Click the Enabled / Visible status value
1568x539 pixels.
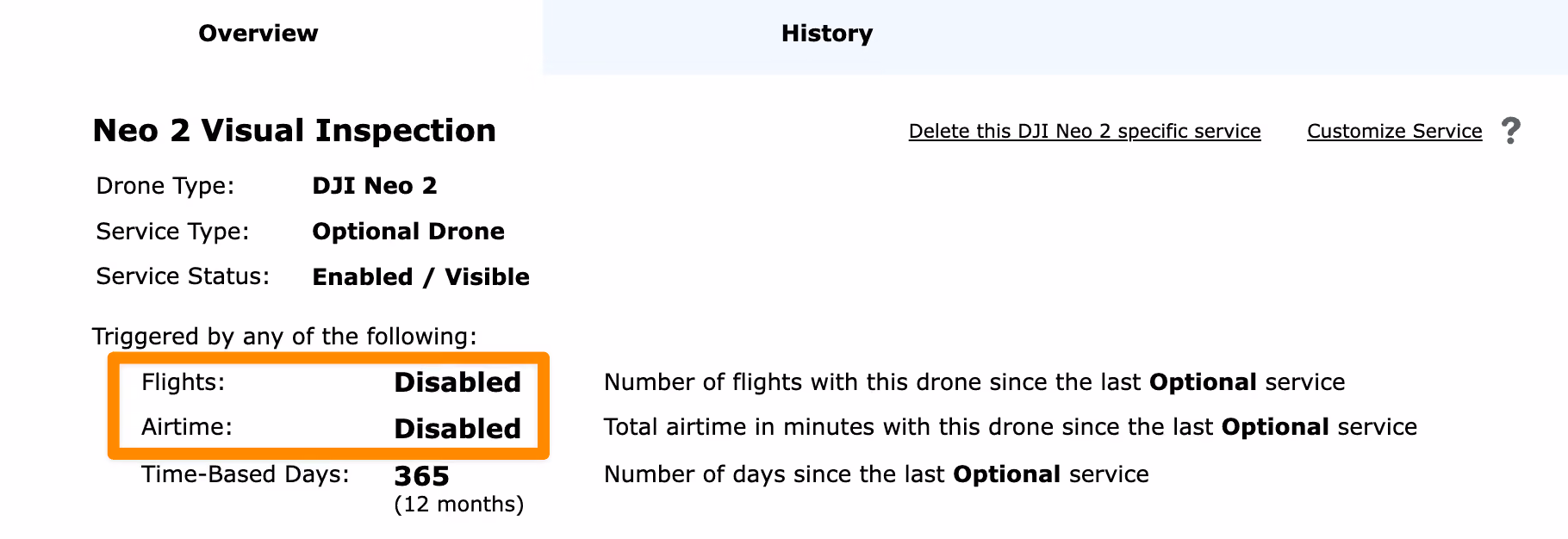pyautogui.click(x=420, y=277)
